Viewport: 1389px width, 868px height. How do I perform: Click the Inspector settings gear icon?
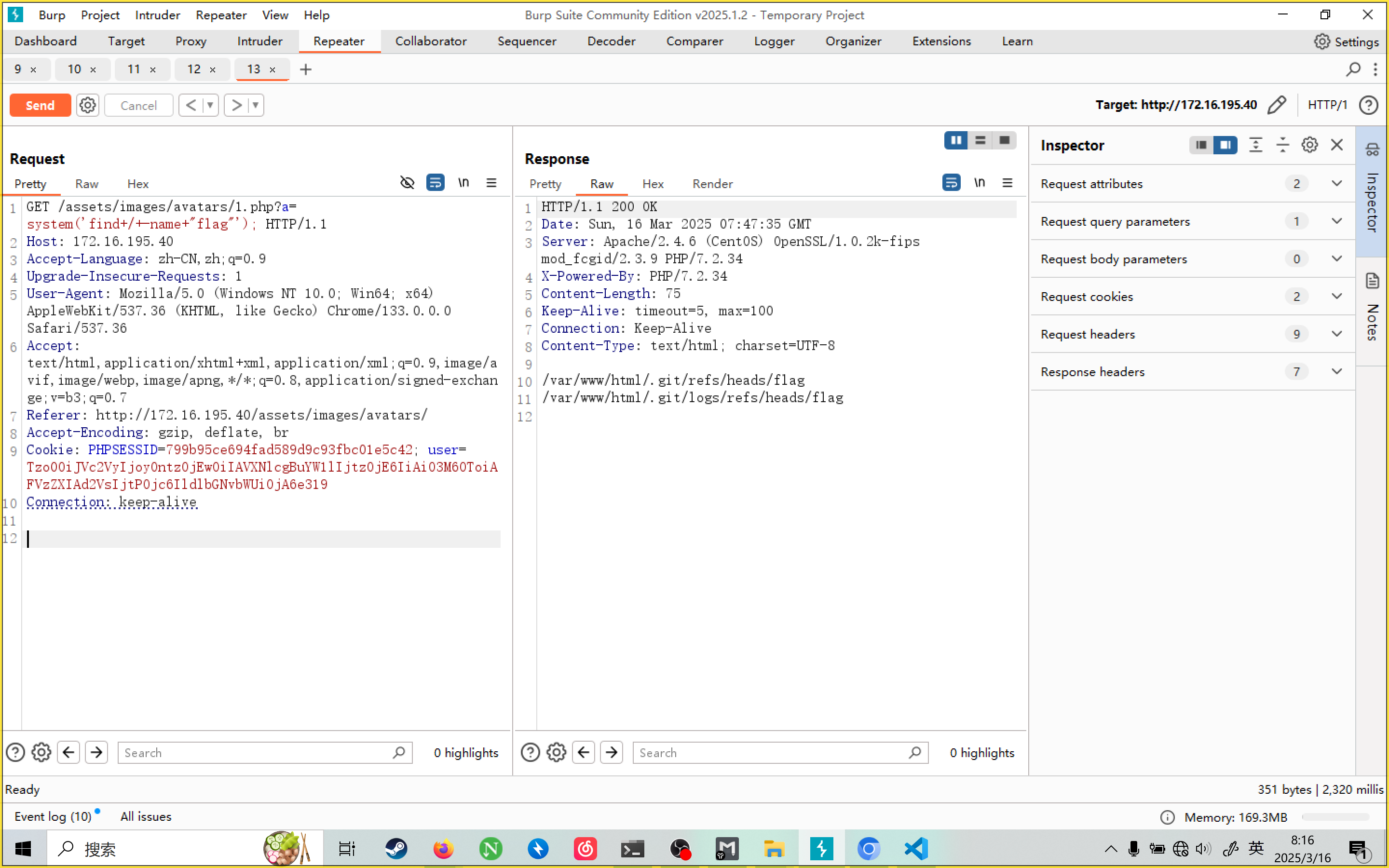(x=1309, y=145)
